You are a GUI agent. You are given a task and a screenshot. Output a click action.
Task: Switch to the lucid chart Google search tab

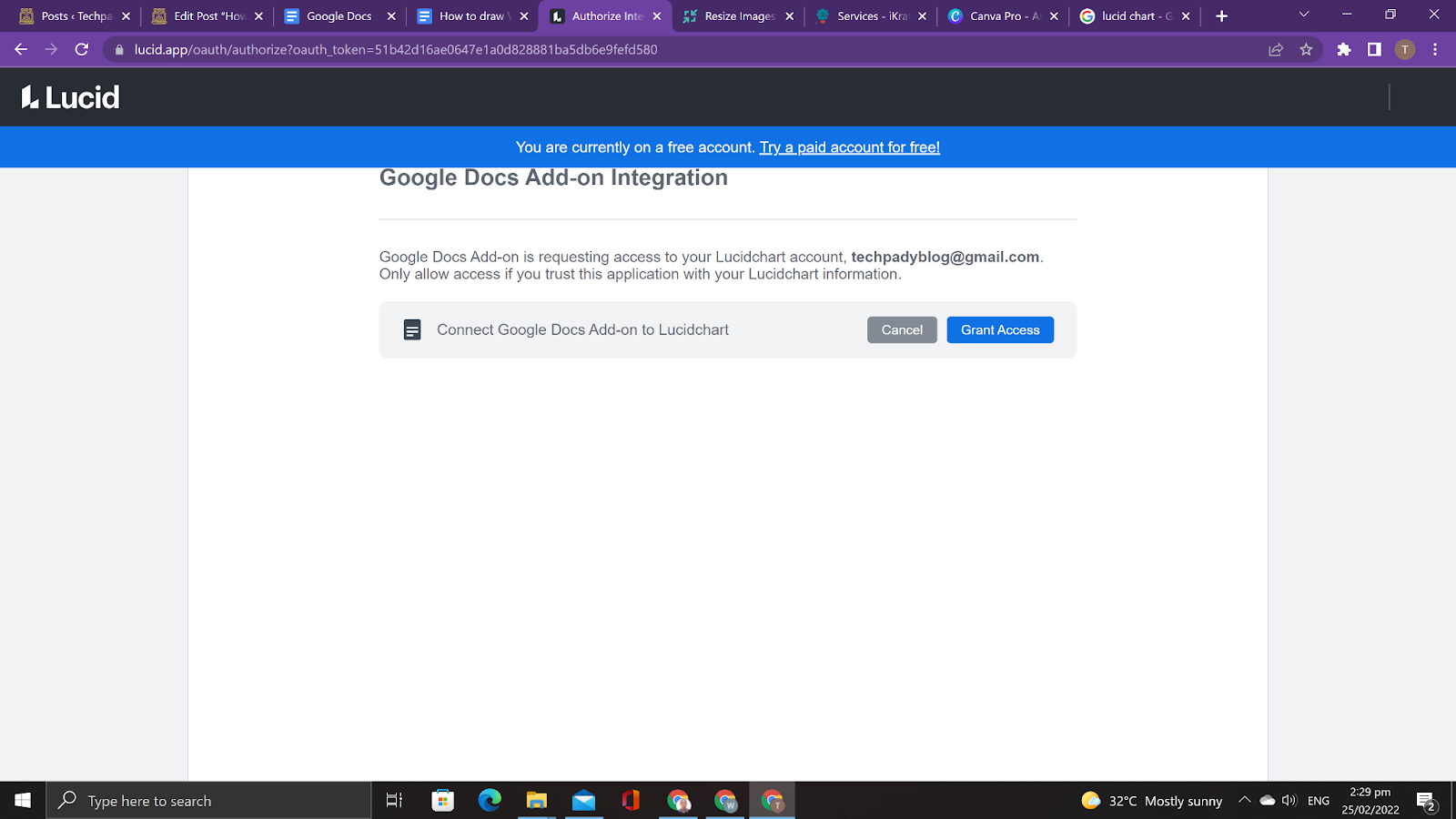coord(1135,15)
